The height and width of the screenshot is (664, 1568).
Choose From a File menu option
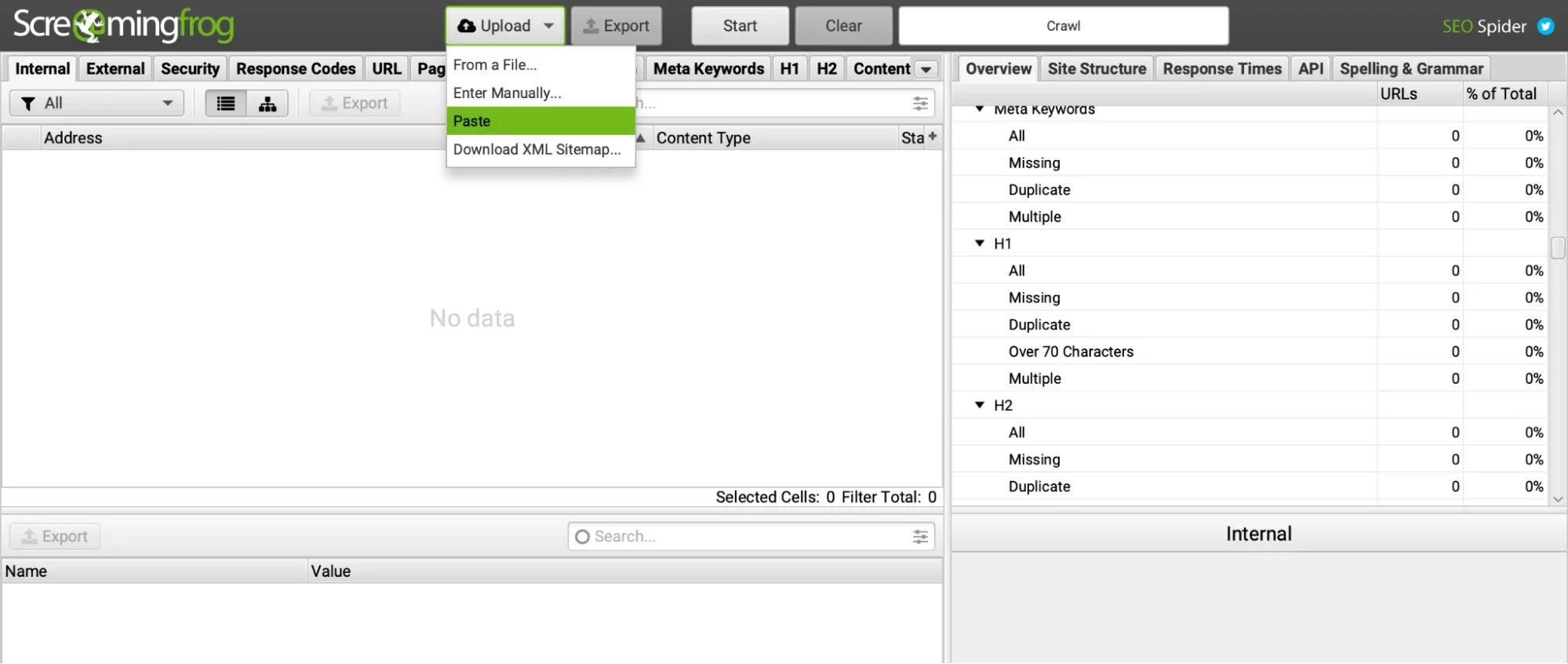click(540, 65)
